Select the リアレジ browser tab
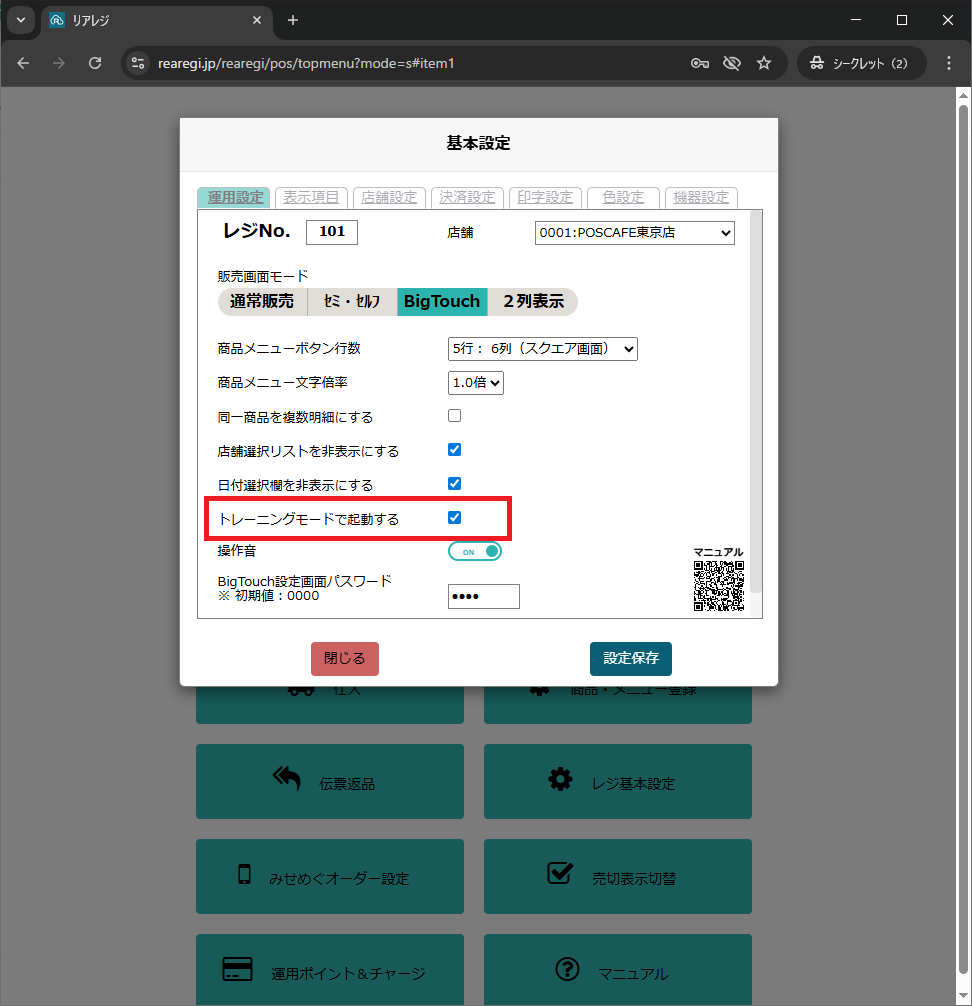This screenshot has width=972, height=1006. (x=157, y=20)
